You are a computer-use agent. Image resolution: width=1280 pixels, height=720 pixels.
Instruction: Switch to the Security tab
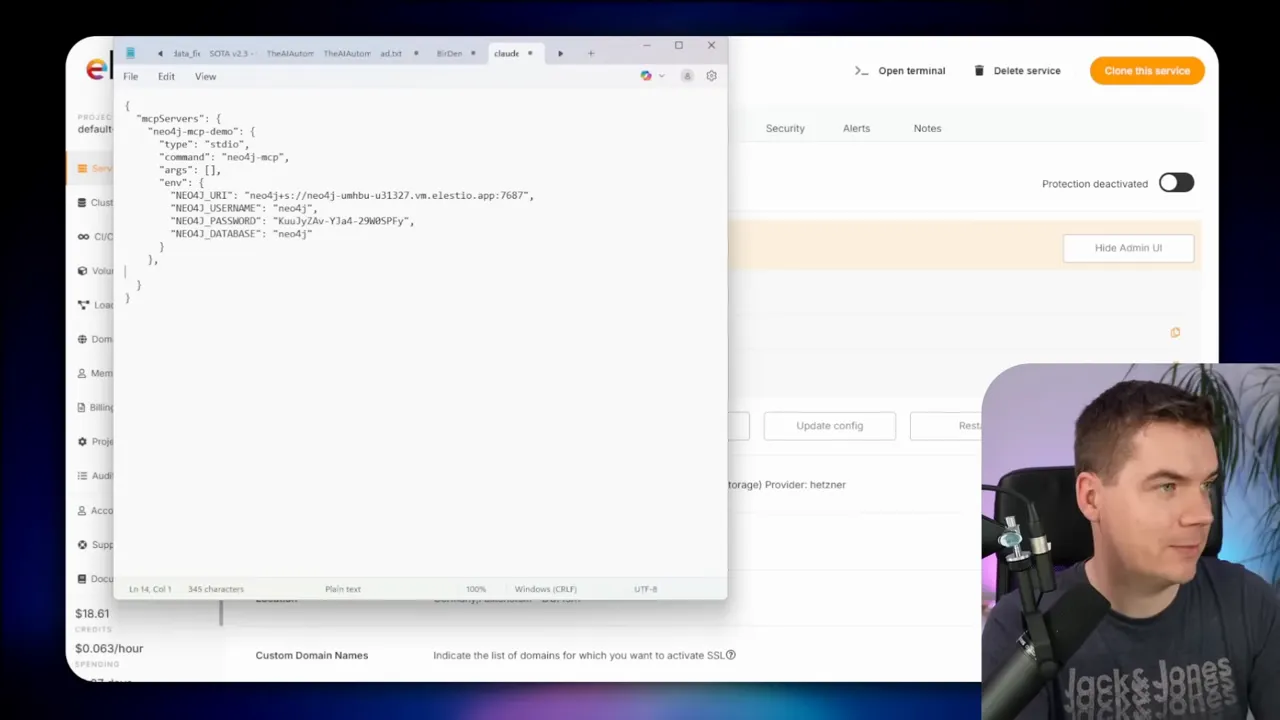point(785,128)
